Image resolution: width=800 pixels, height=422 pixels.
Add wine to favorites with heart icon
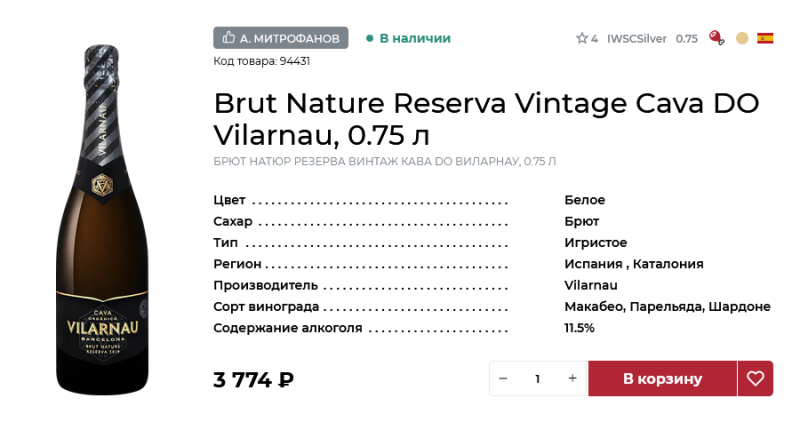(x=755, y=378)
